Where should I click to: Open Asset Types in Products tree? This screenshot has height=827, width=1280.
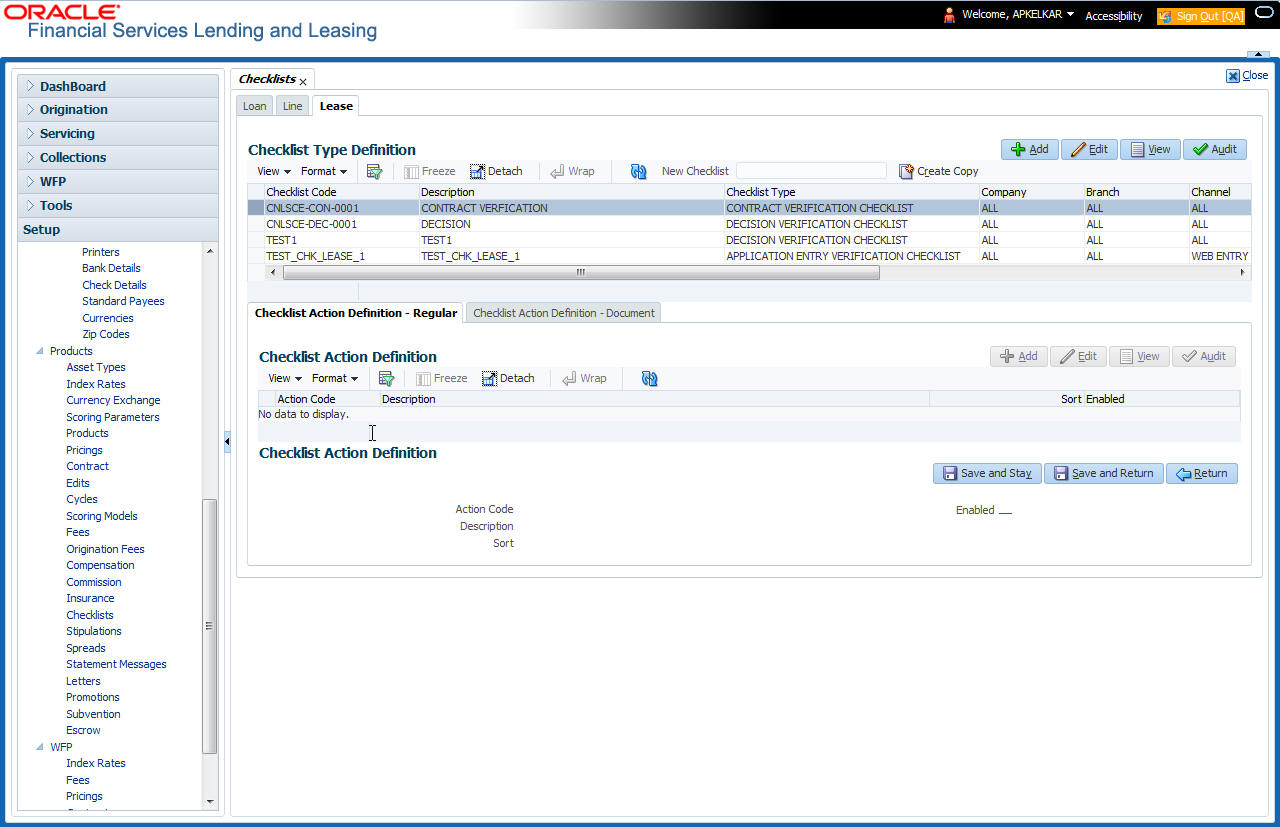[96, 367]
